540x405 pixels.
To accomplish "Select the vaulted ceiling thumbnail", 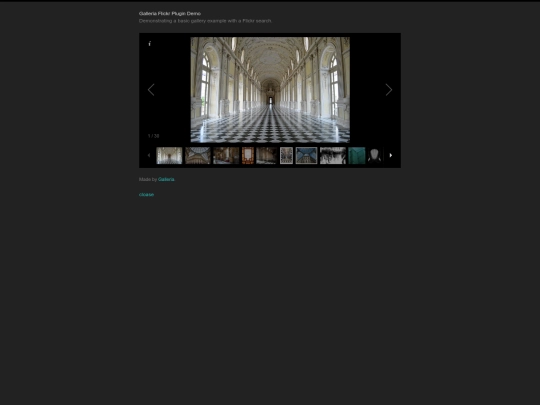I will tap(198, 155).
